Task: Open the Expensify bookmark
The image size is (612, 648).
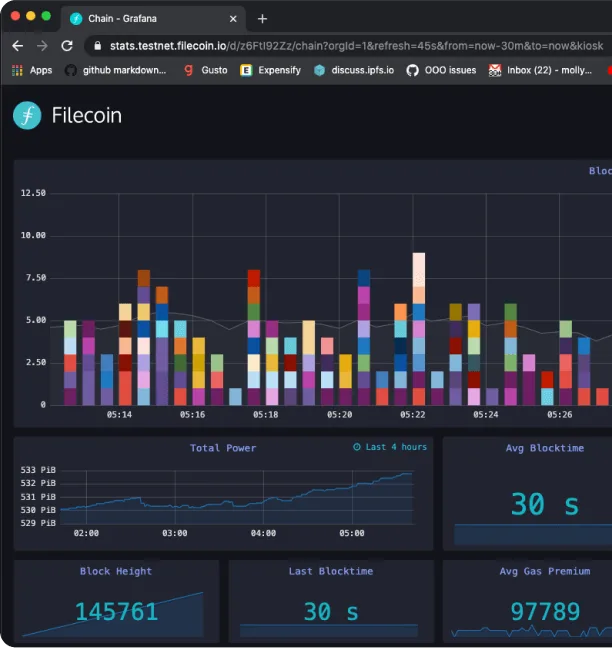Action: click(271, 70)
